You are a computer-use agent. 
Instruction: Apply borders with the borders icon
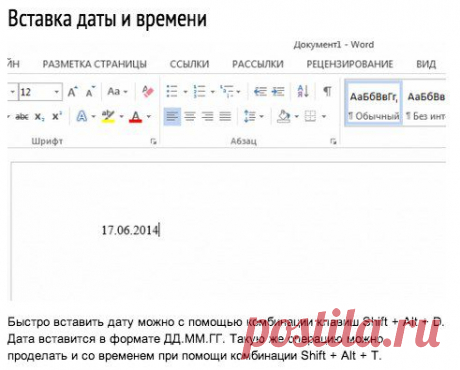coord(310,116)
